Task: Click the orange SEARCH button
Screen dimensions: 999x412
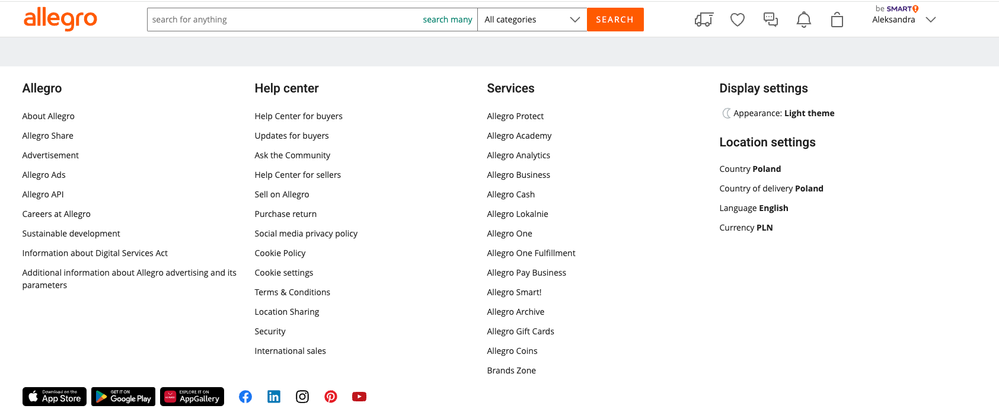Action: (615, 20)
